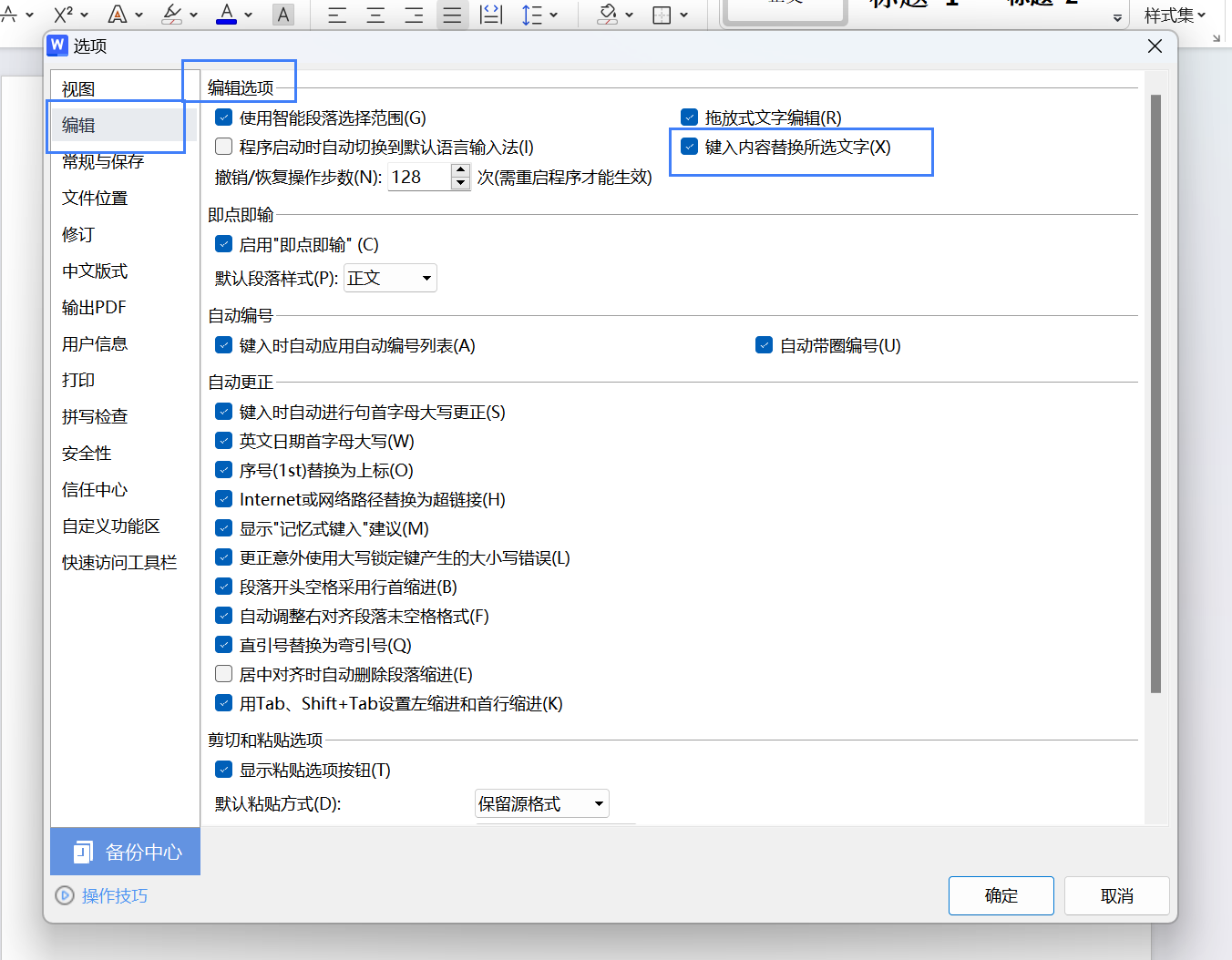Toggle 序号(1st)替换为上标 checkbox
1232x960 pixels.
click(223, 470)
